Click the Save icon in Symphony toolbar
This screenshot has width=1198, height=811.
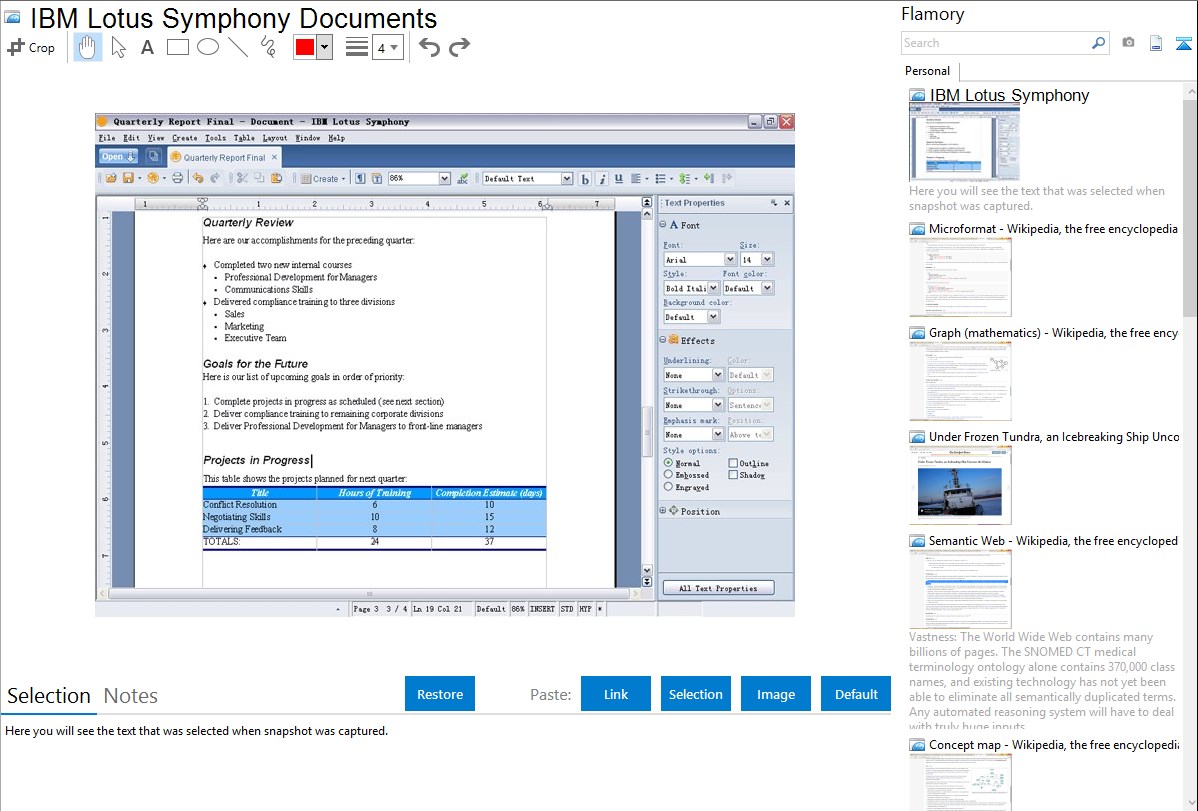coord(128,178)
